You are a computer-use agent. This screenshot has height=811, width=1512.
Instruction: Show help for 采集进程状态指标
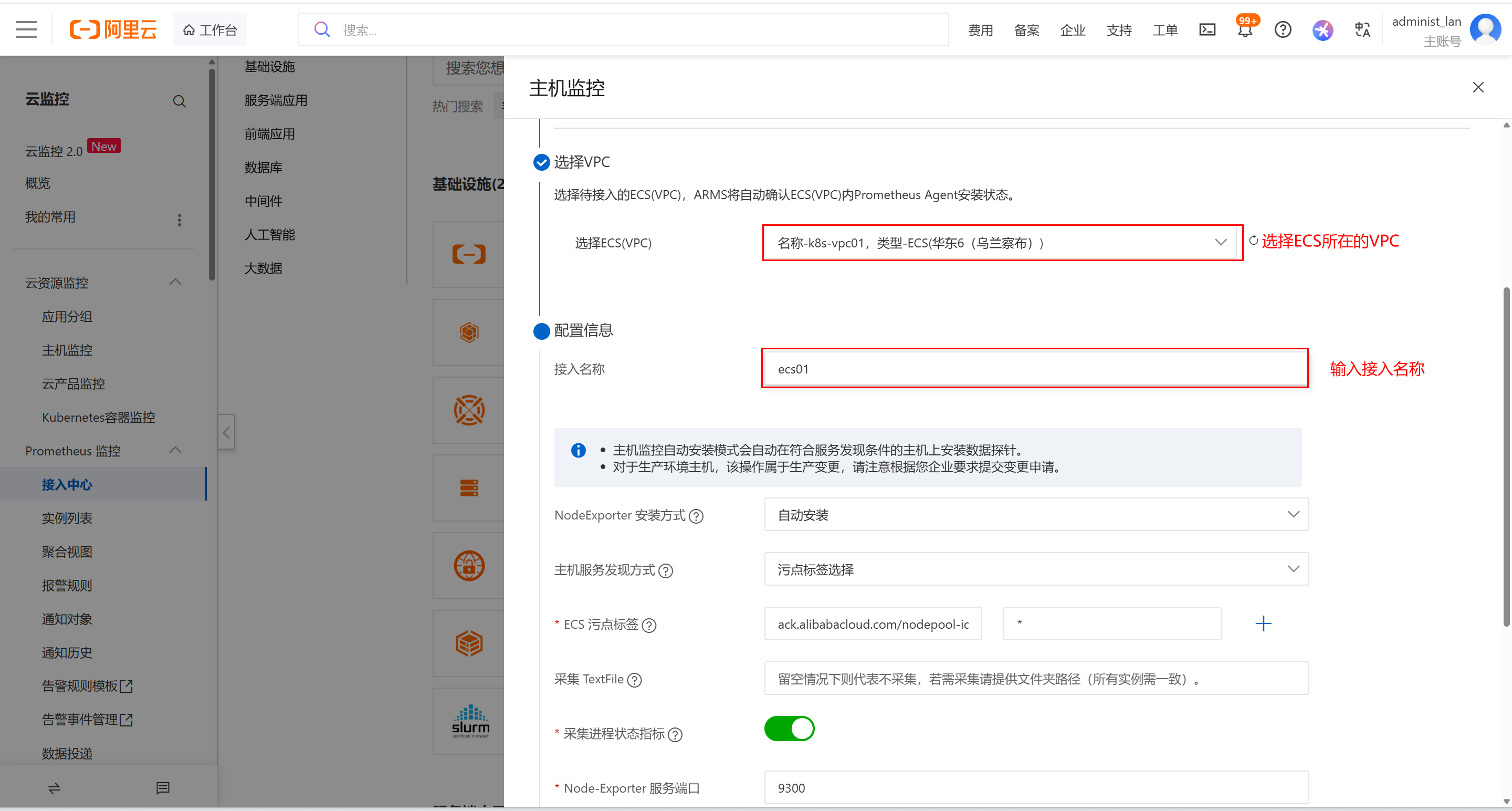click(x=676, y=735)
